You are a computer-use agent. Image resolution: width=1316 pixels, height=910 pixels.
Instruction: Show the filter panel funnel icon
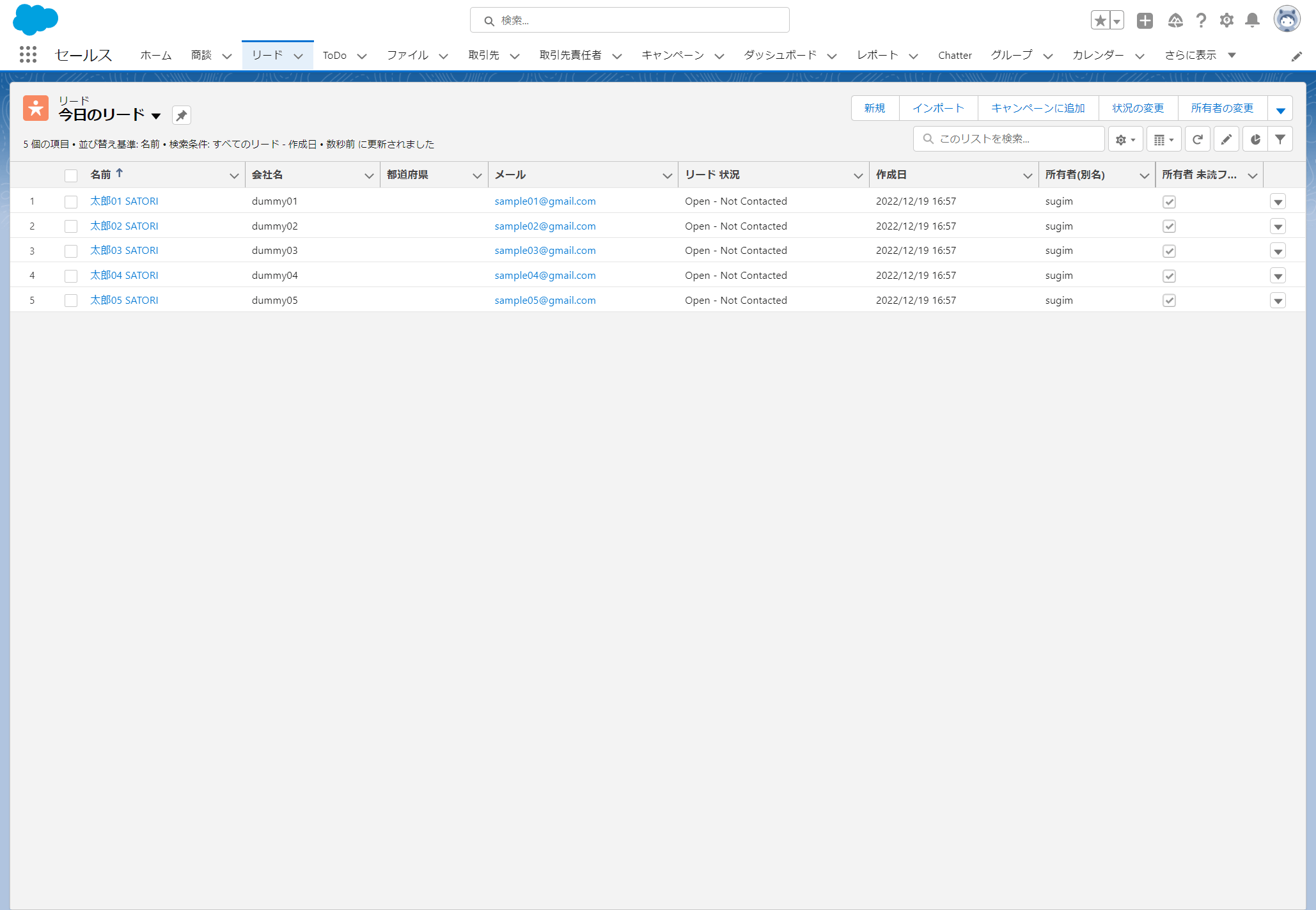click(x=1280, y=139)
